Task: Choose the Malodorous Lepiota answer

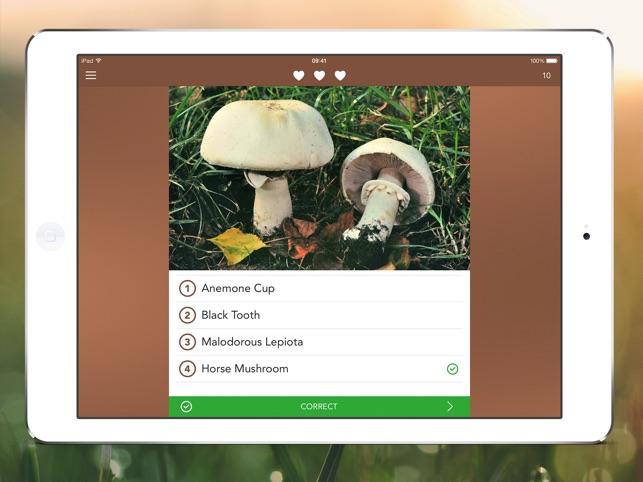Action: coord(252,342)
